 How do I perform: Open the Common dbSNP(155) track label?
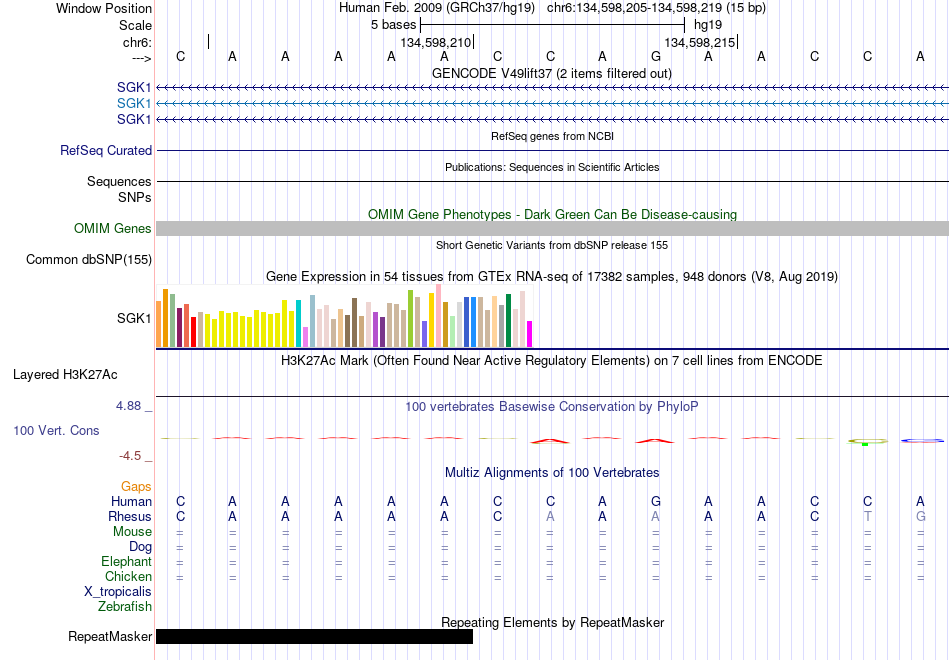coord(89,259)
